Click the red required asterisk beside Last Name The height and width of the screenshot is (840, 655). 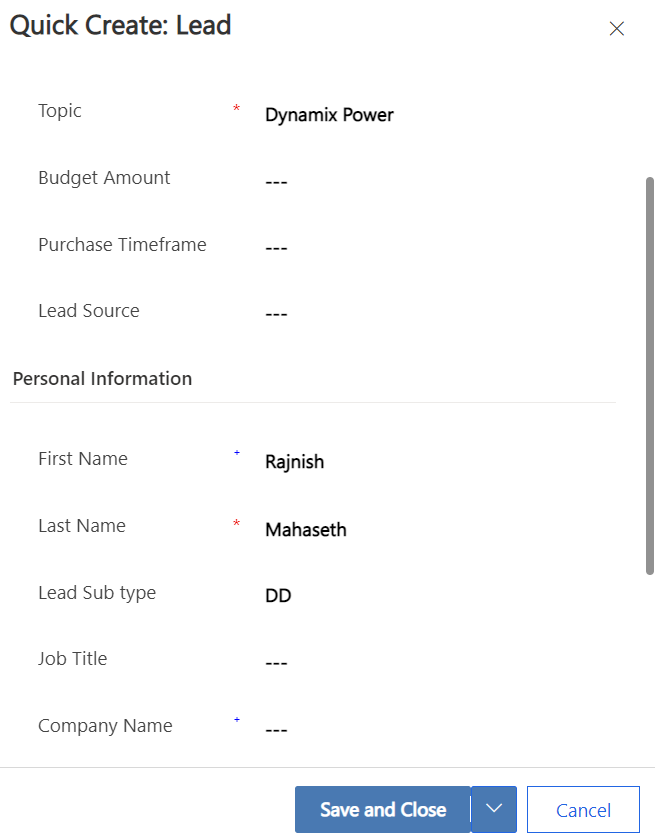pos(236,523)
